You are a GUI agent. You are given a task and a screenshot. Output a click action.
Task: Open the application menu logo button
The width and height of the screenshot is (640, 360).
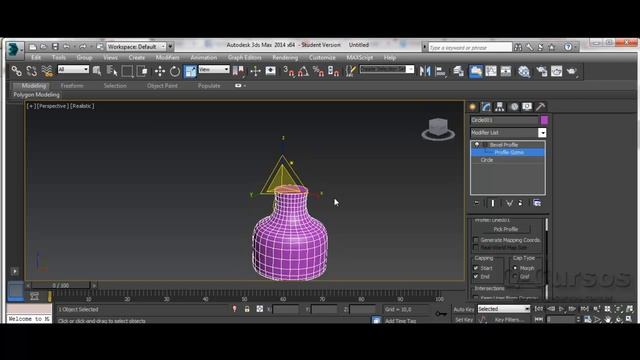15,49
